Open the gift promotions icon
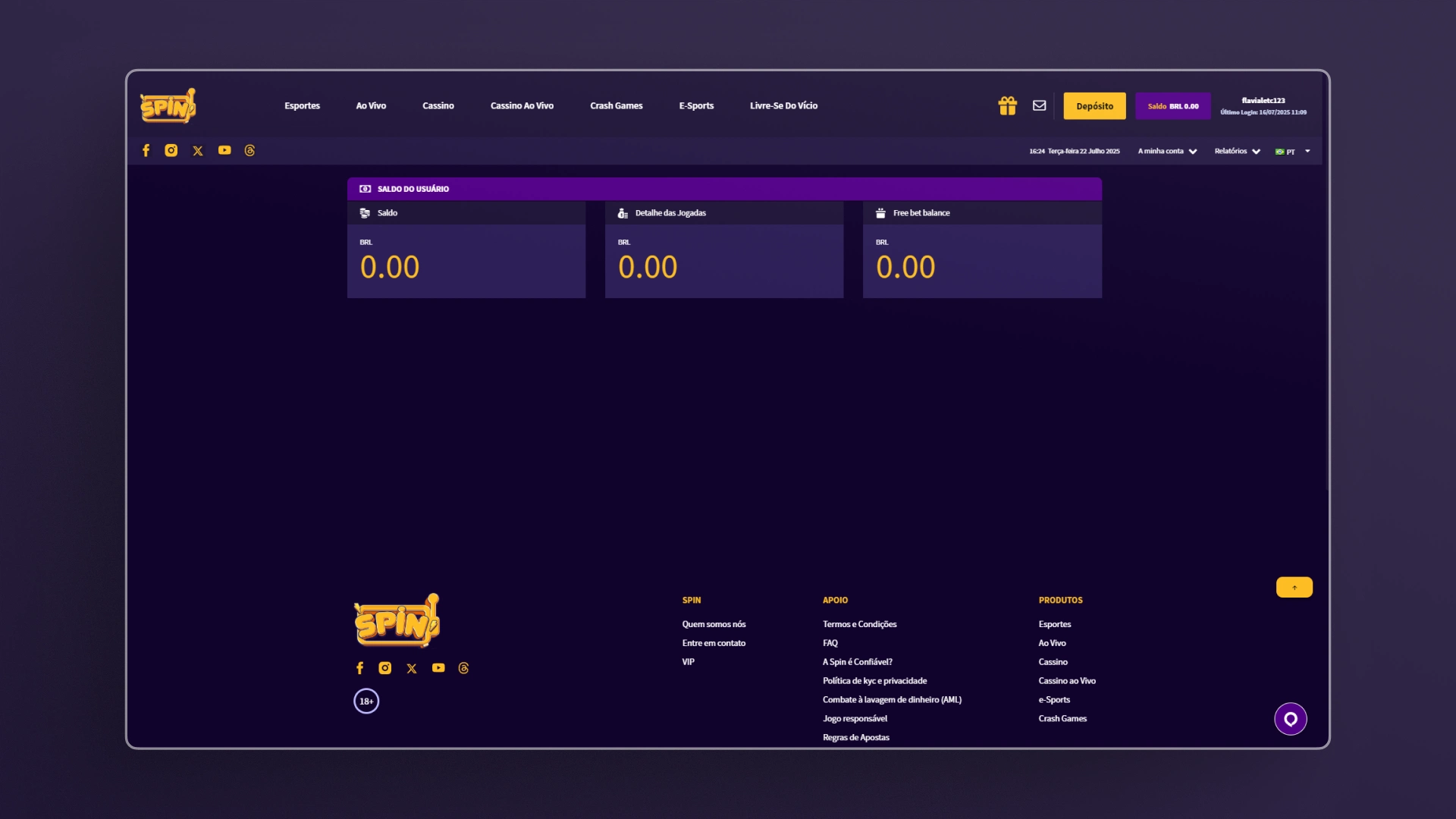 tap(1007, 105)
